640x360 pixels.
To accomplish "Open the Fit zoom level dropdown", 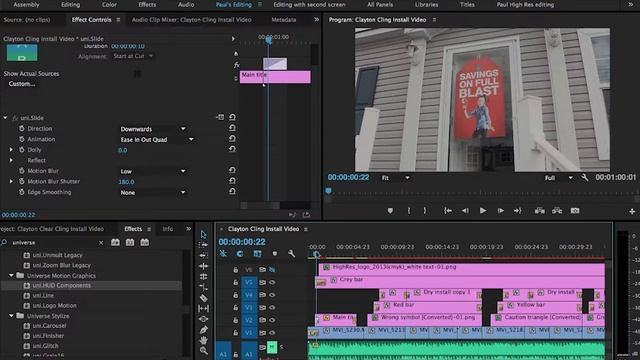I will pos(395,178).
